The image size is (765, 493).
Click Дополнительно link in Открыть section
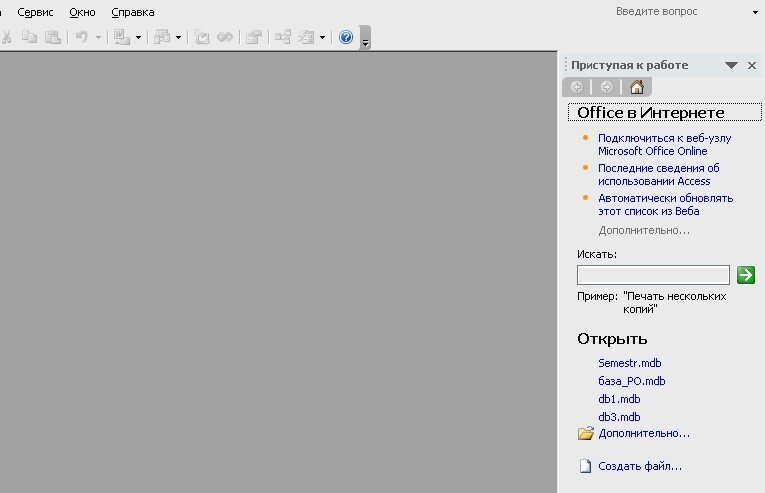(644, 433)
